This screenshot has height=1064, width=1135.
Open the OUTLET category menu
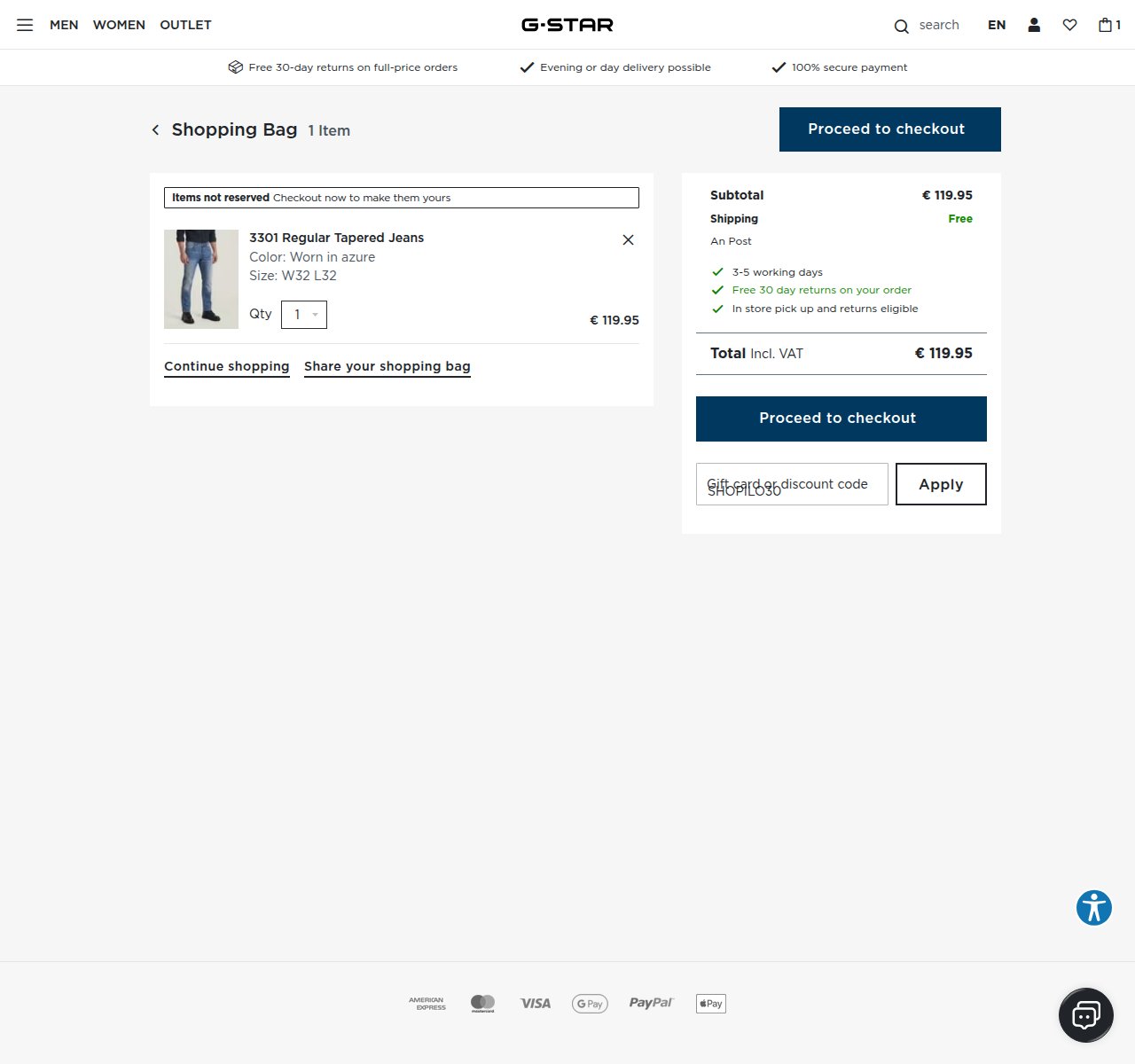click(185, 25)
